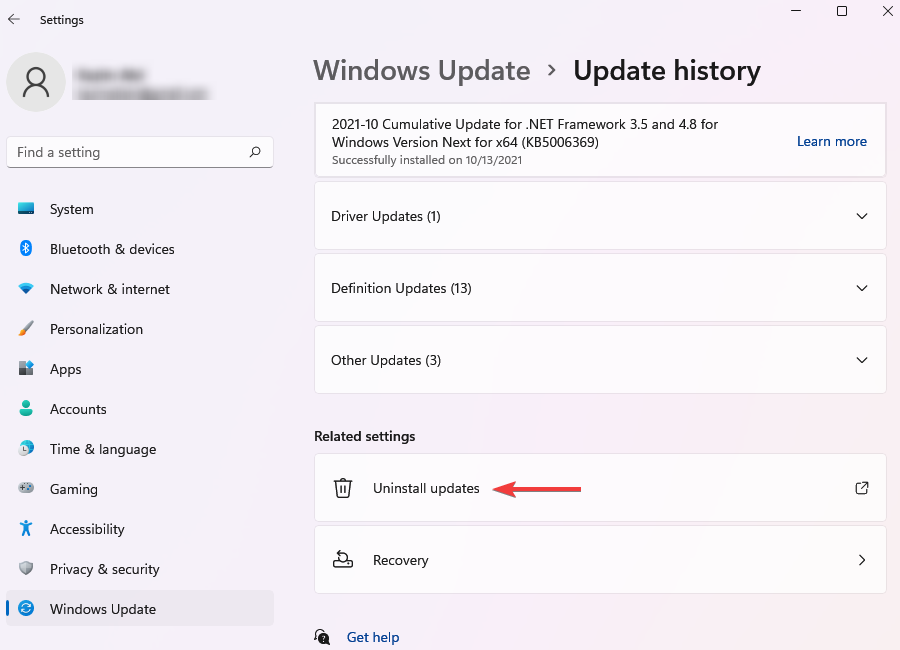The image size is (900, 650).
Task: Click the System monitor icon
Action: coord(26,208)
